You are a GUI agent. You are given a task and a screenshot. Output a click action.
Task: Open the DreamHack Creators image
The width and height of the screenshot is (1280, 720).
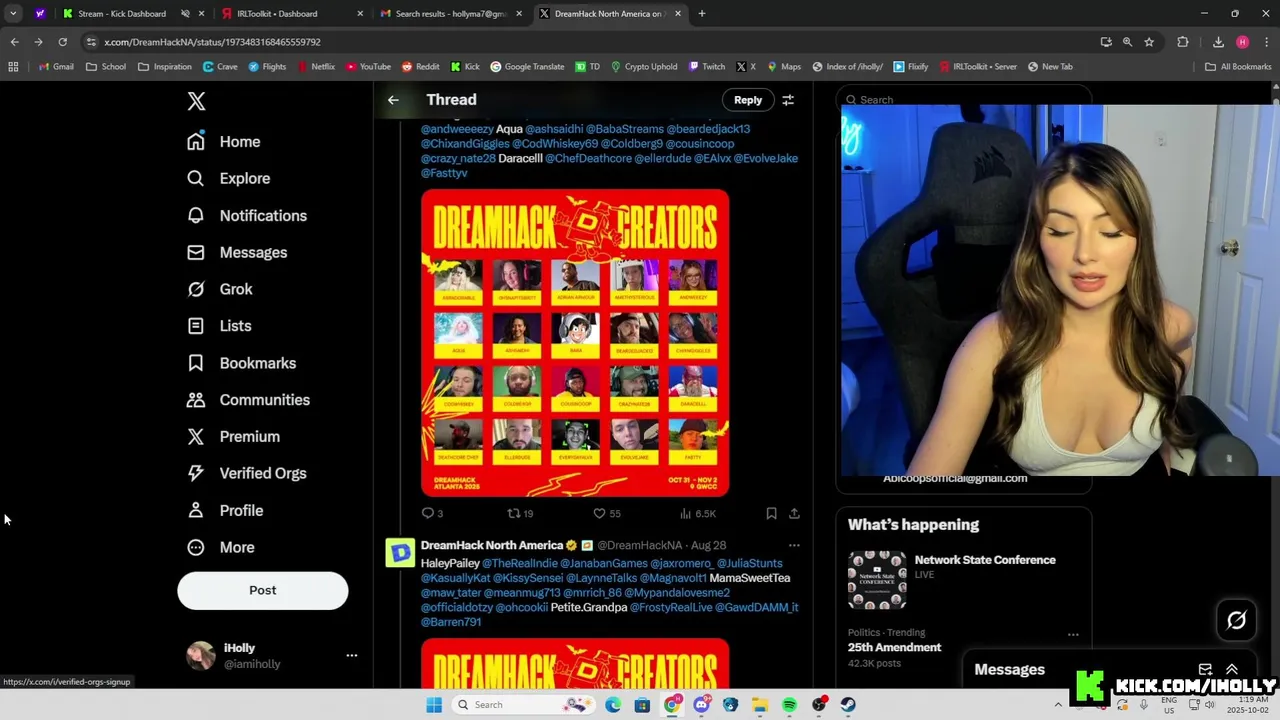[575, 343]
